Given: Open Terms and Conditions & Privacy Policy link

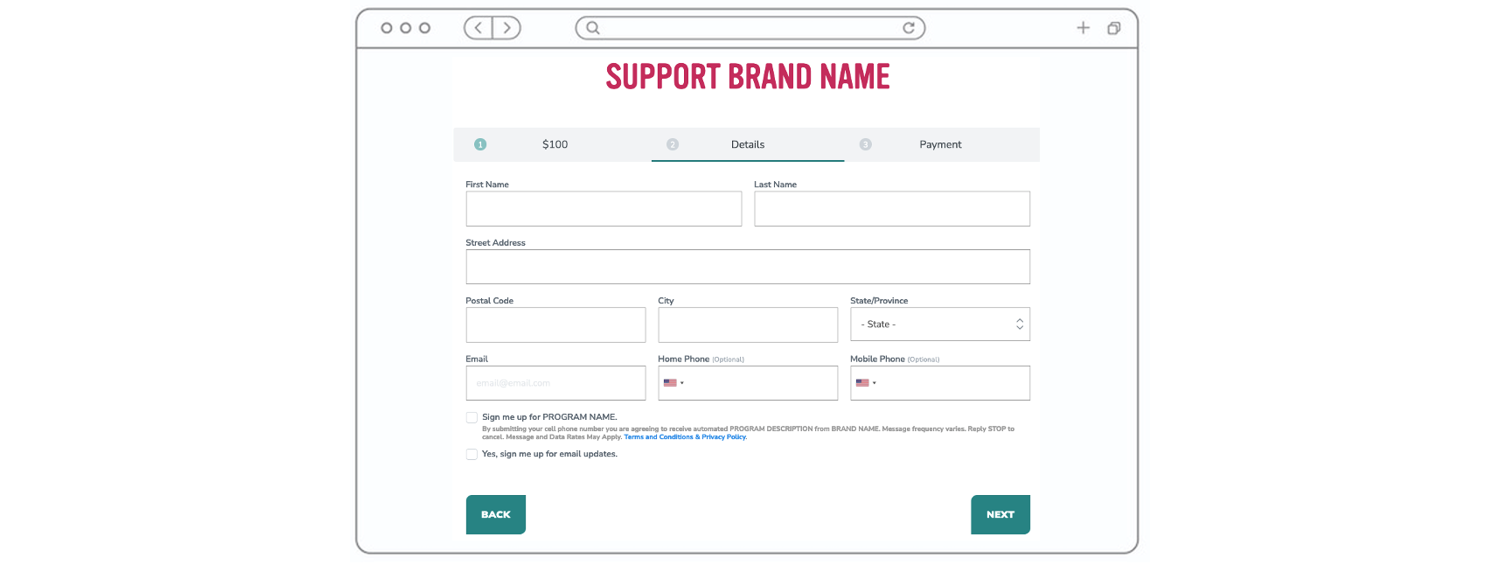Looking at the screenshot, I should point(685,437).
